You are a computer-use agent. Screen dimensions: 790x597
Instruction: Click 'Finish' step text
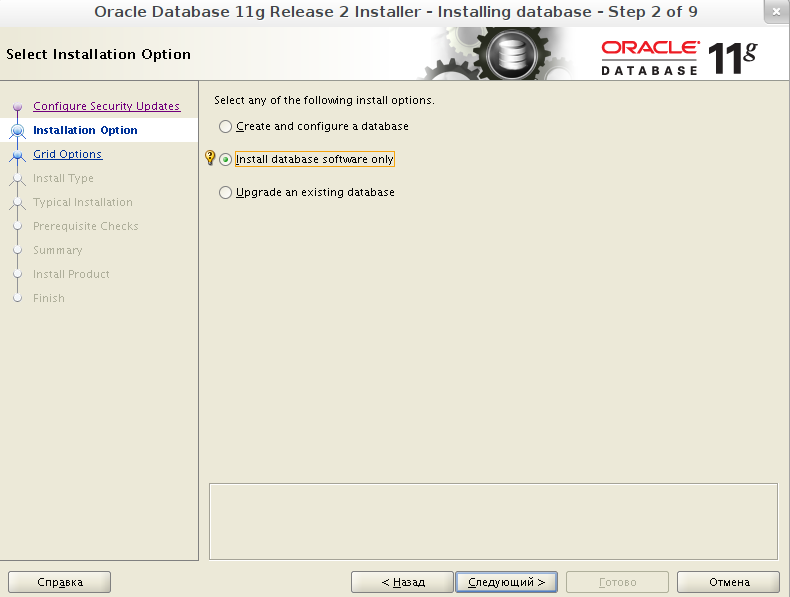pyautogui.click(x=49, y=298)
